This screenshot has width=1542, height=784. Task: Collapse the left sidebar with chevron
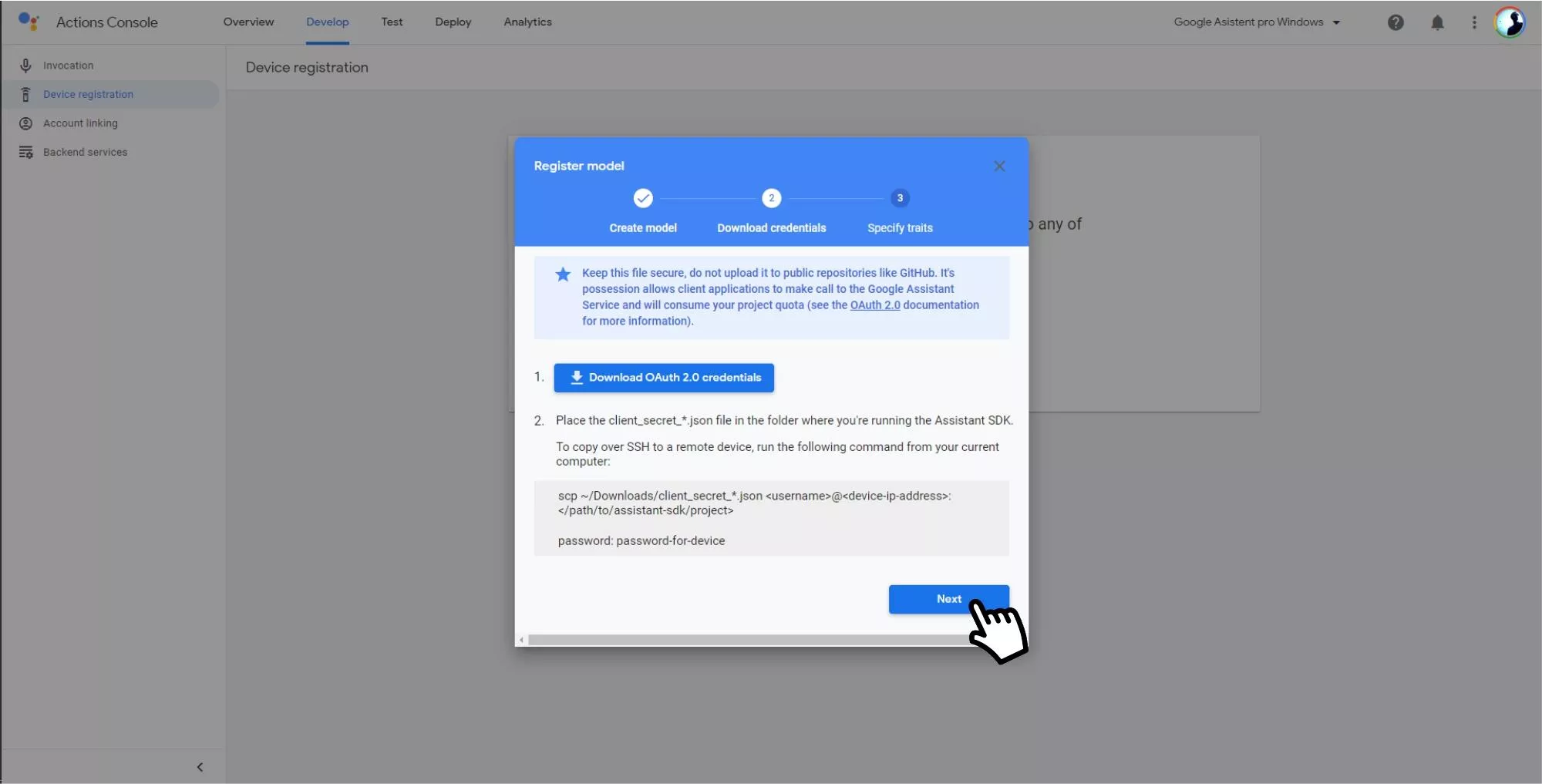[200, 767]
